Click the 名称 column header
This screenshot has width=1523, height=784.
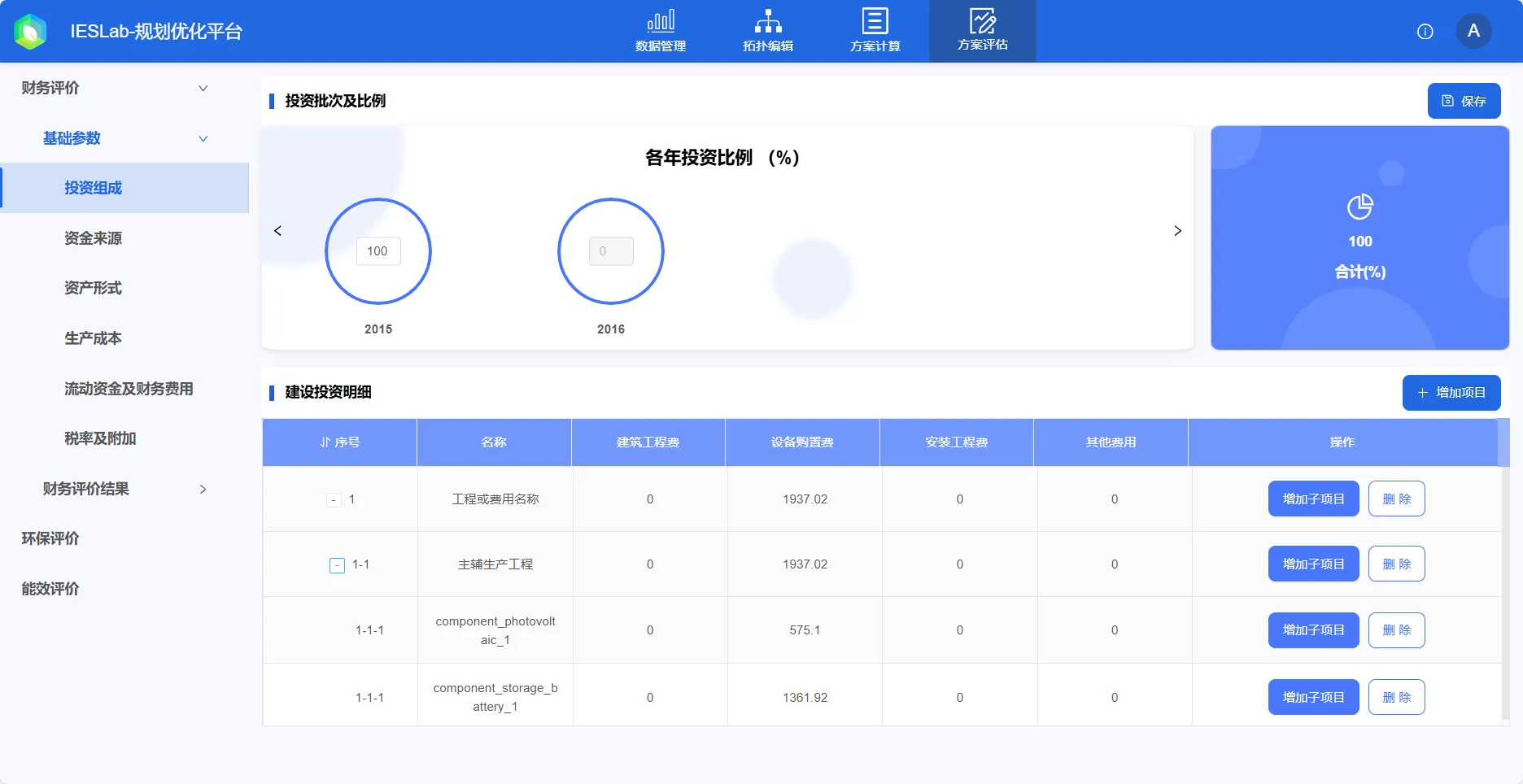pyautogui.click(x=494, y=442)
